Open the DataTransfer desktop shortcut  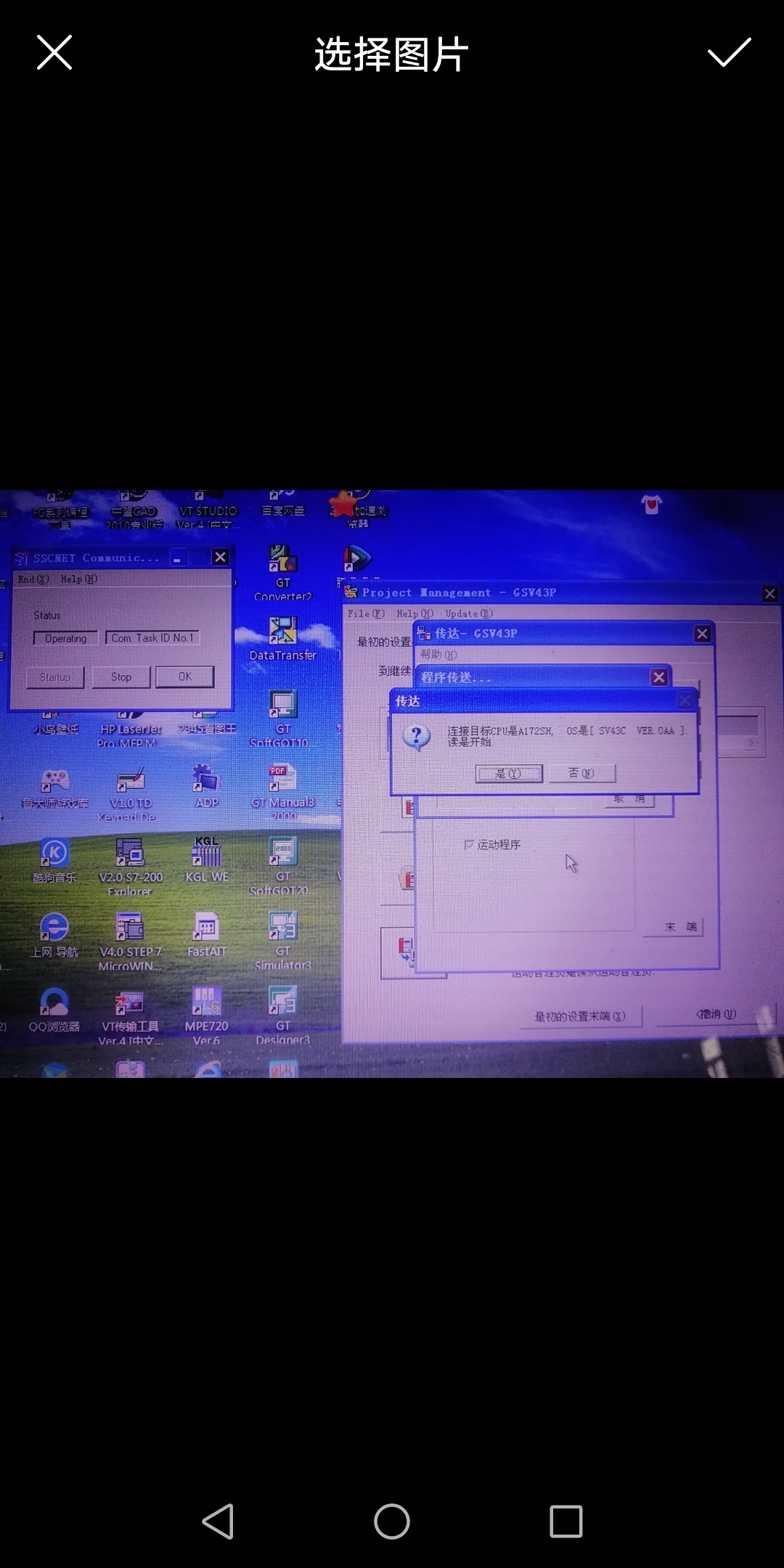(282, 632)
